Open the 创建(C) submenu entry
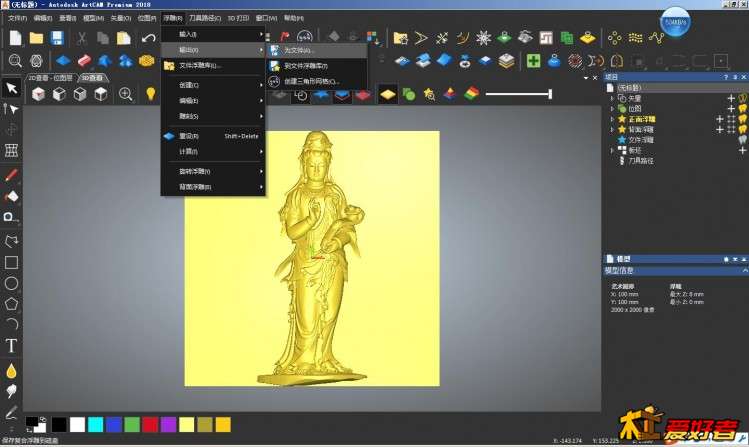This screenshot has width=749, height=447. tap(213, 85)
